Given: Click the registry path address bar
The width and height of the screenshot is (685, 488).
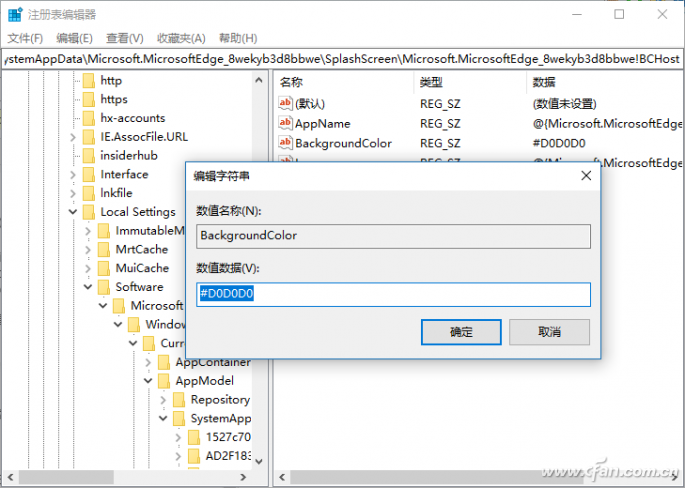Looking at the screenshot, I should [x=342, y=59].
